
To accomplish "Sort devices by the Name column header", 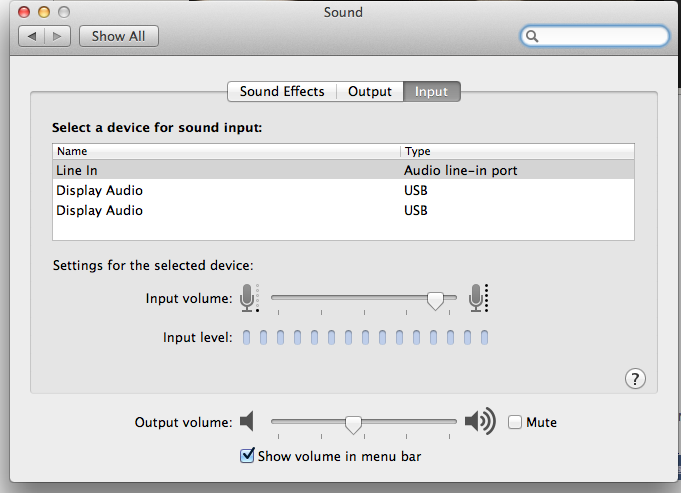I will coord(226,151).
